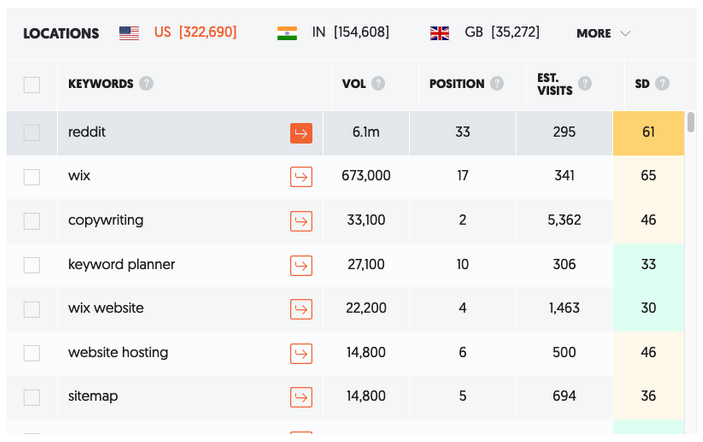Click the vertical scrollbar thumb of the table
This screenshot has height=442, width=703.
pos(690,122)
